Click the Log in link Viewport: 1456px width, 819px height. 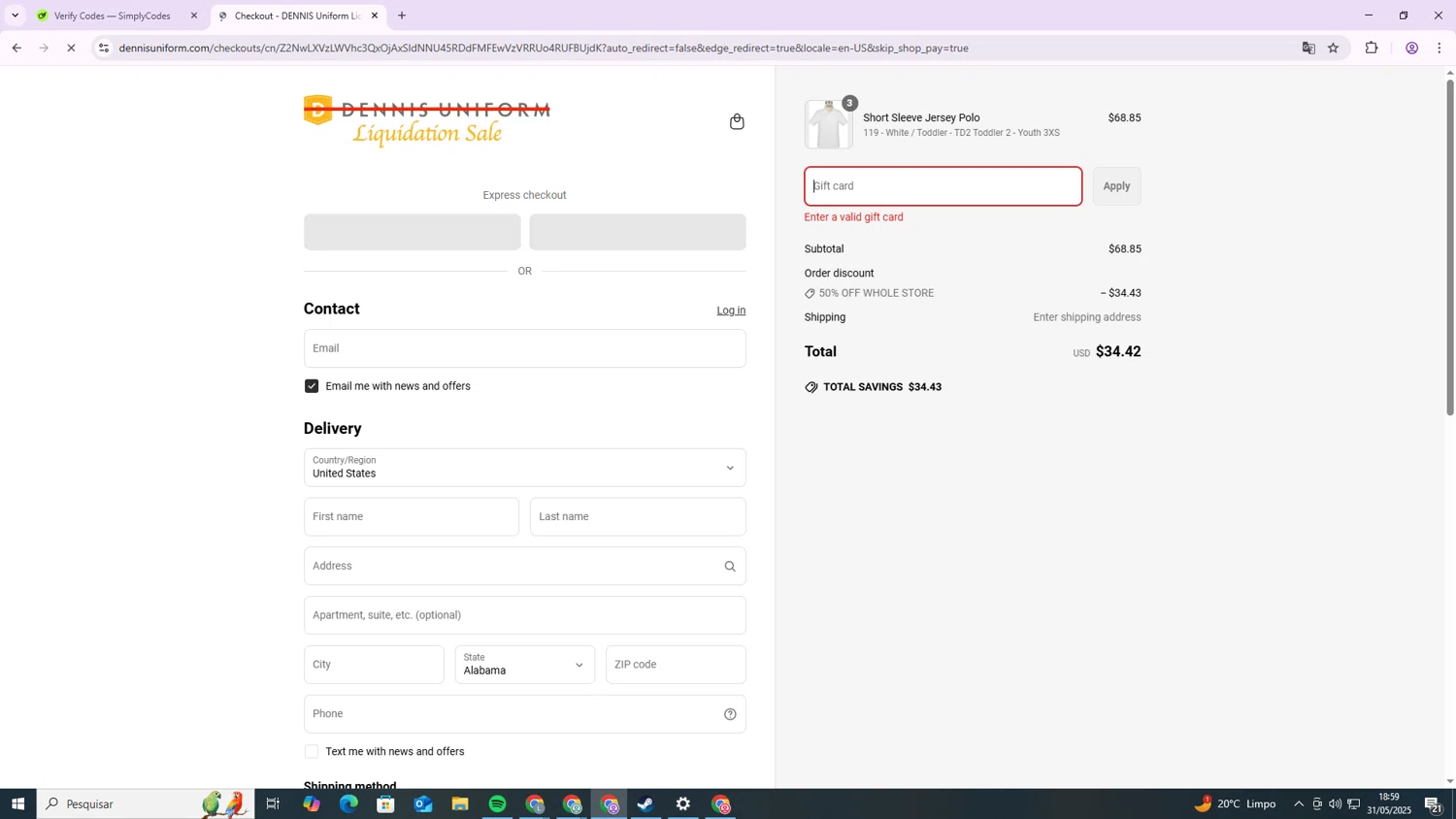tap(731, 311)
